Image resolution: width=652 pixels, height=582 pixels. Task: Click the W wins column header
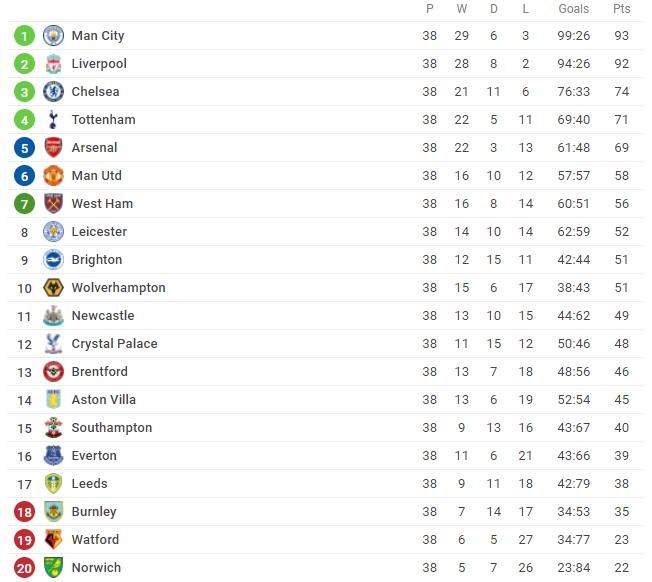(x=461, y=9)
